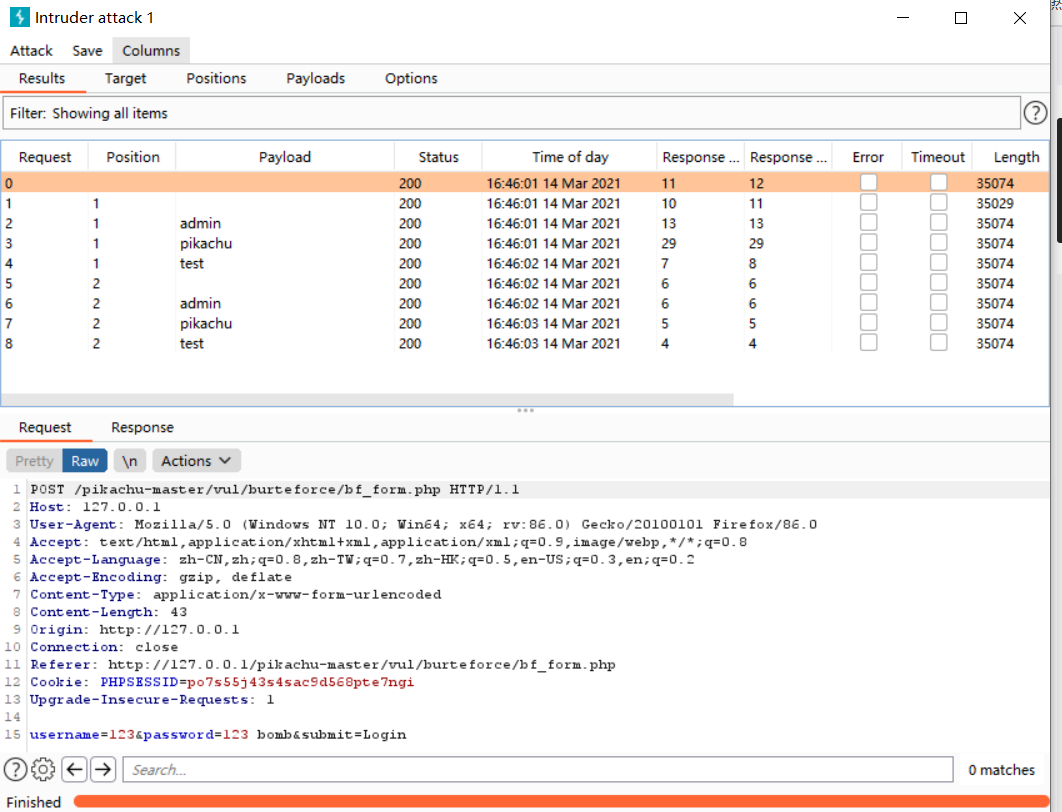Screen dimensions: 1062x812
Task: Switch to the Target tab
Action: click(125, 79)
